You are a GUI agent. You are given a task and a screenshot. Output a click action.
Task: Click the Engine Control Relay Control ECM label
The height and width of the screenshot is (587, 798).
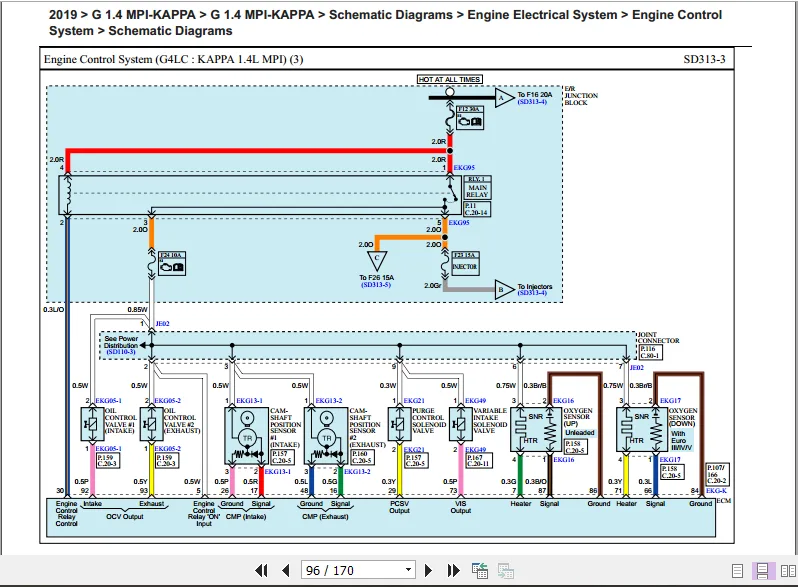click(67, 513)
